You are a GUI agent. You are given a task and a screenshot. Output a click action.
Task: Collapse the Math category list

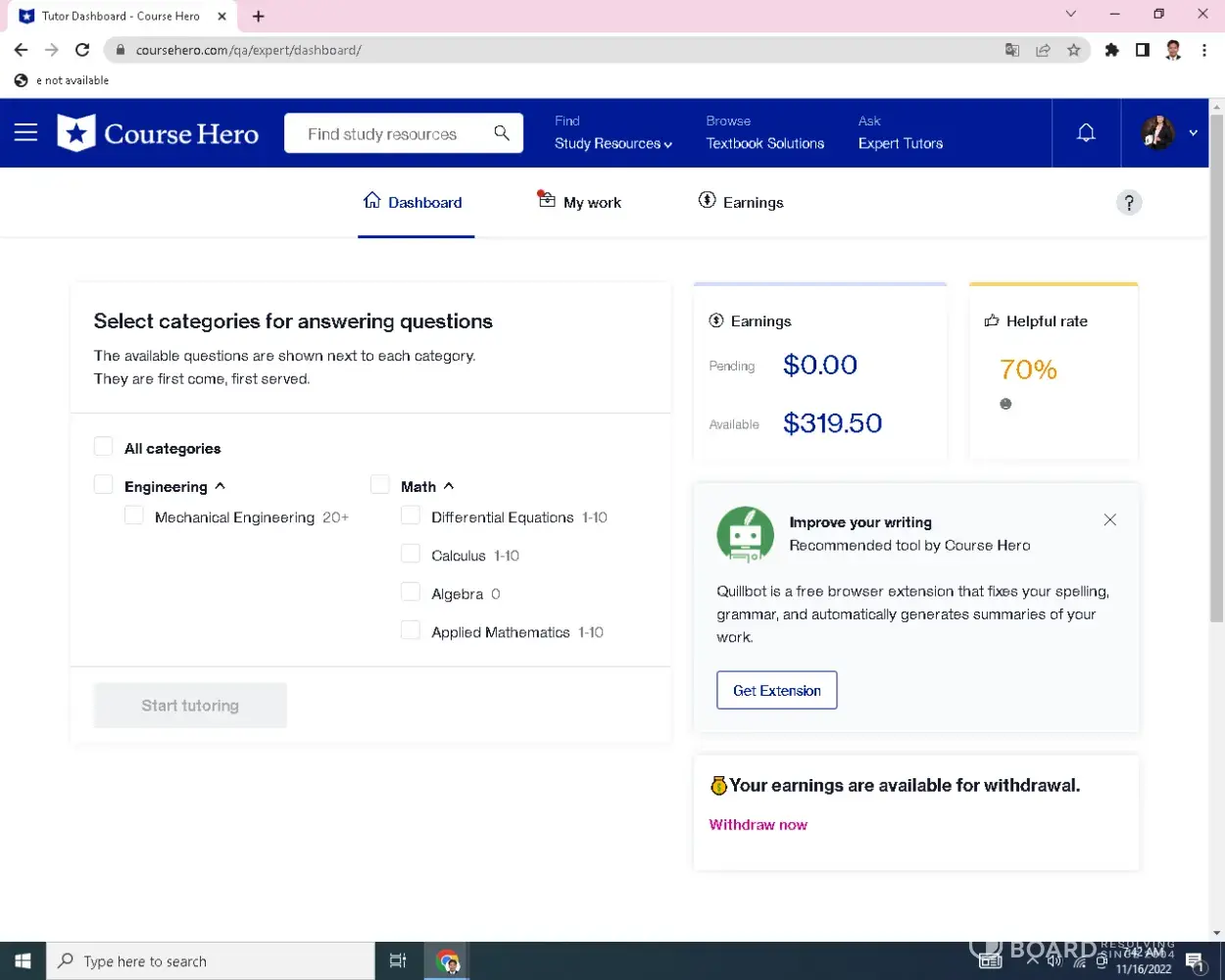tap(449, 486)
